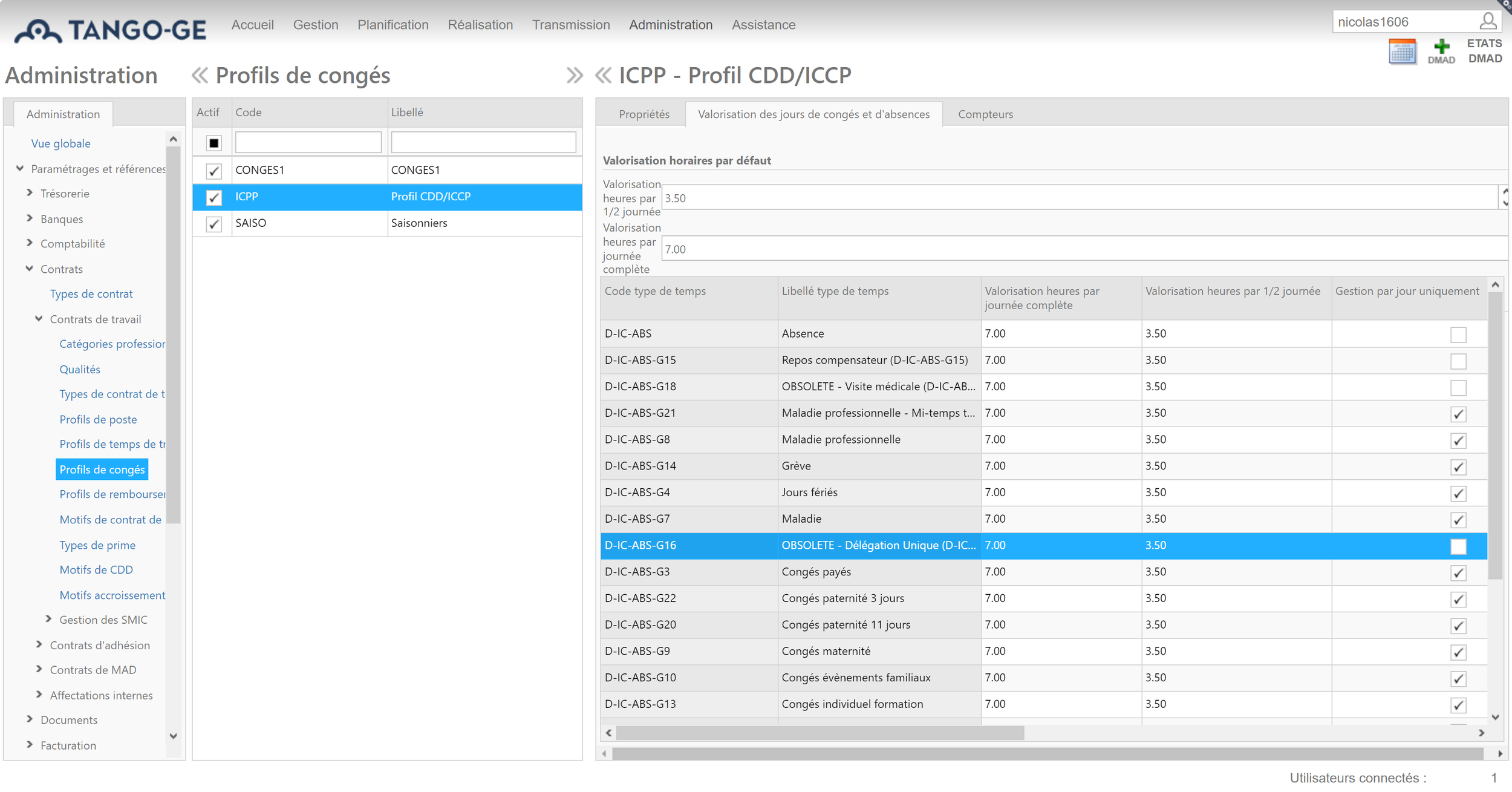Toggle the Actif filter checkbox in header row

point(213,143)
